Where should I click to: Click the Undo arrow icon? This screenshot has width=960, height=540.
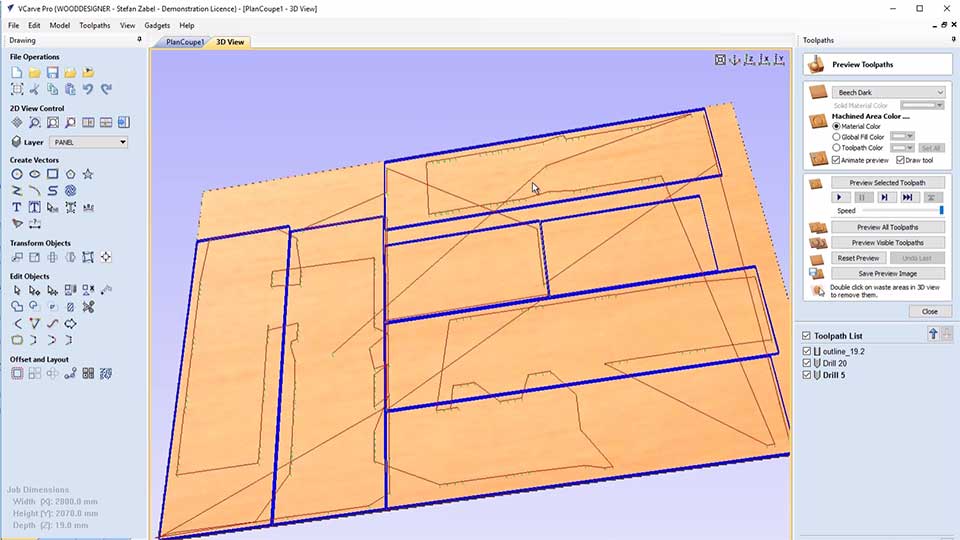88,89
